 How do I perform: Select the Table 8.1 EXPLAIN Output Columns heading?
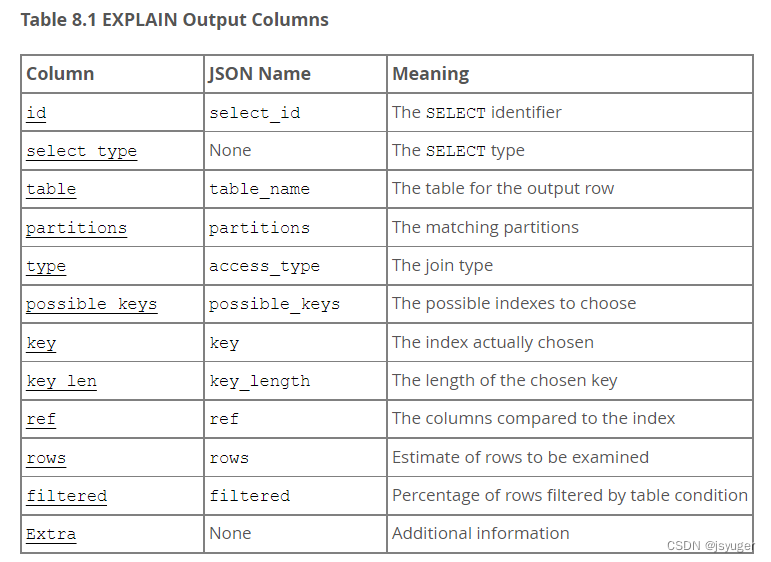click(x=175, y=20)
